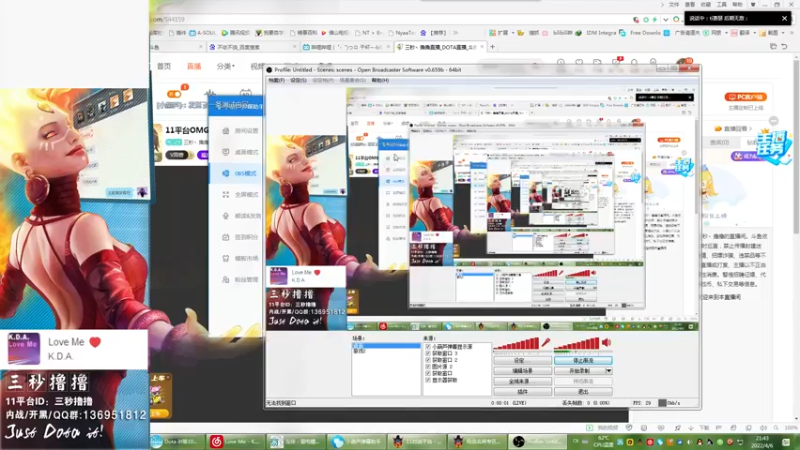The image size is (800, 450).
Task: Switch to the 不吃不洗_百度搜索 browser tab
Action: [x=253, y=47]
